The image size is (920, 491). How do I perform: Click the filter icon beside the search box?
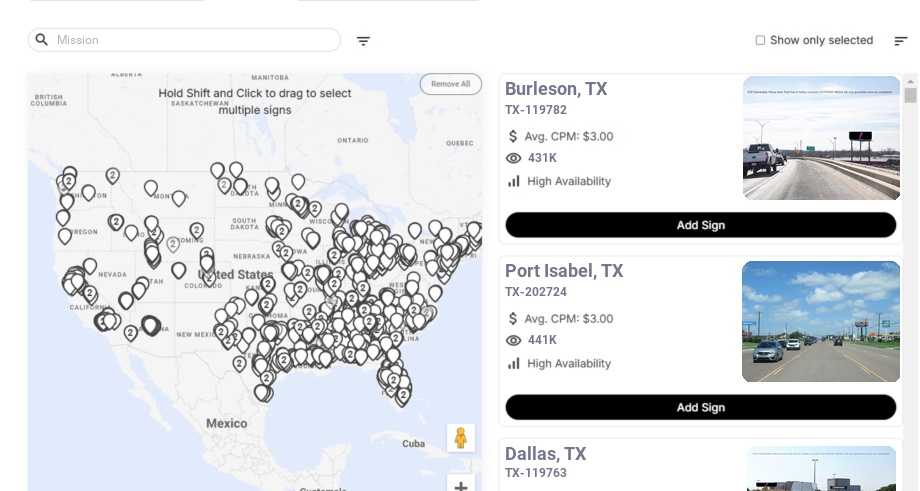(363, 40)
